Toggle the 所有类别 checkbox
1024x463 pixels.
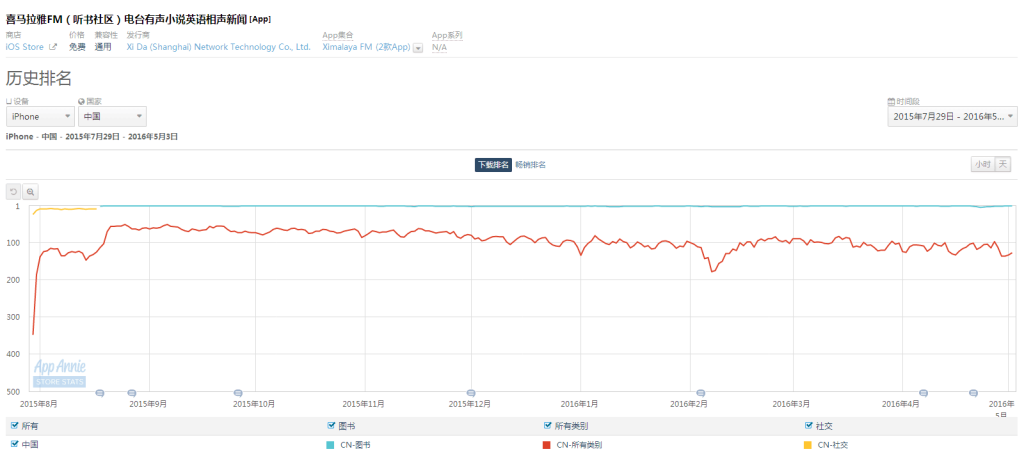547,426
